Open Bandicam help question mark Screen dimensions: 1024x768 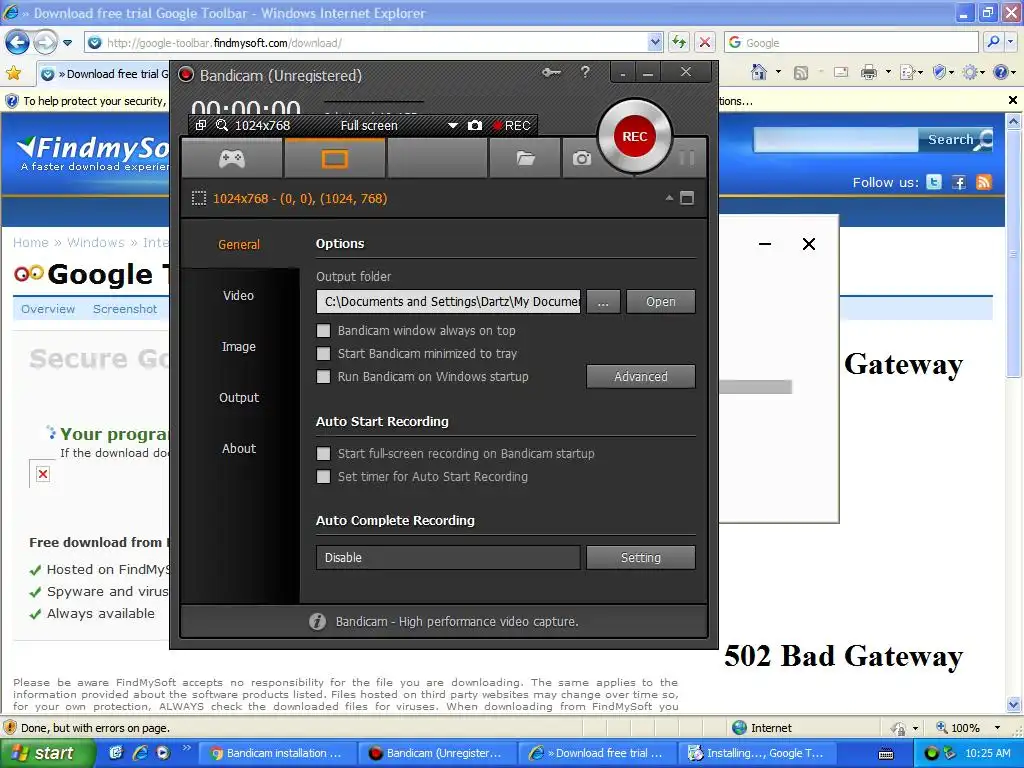tap(585, 72)
